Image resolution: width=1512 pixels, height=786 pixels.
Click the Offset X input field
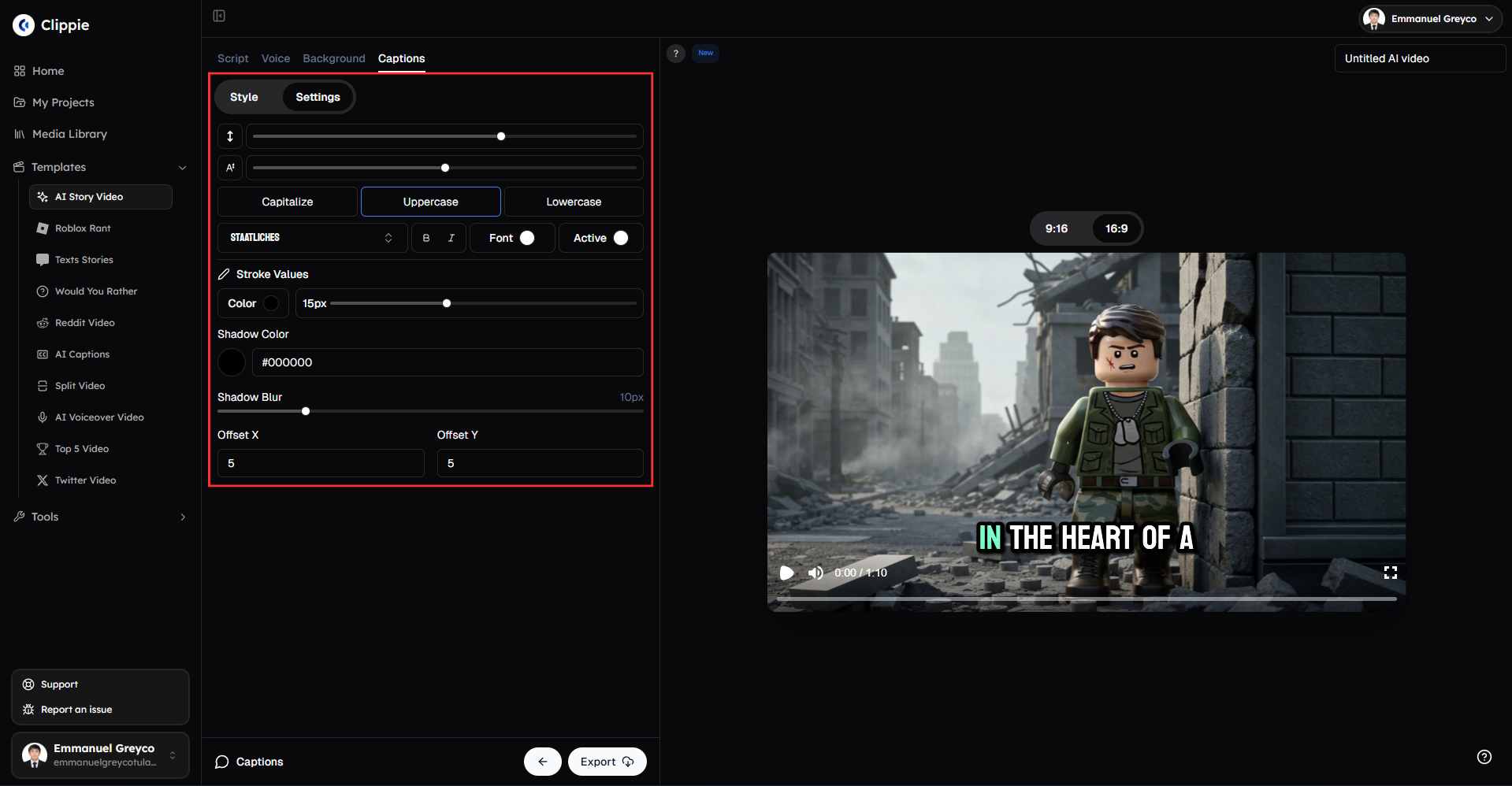[321, 463]
